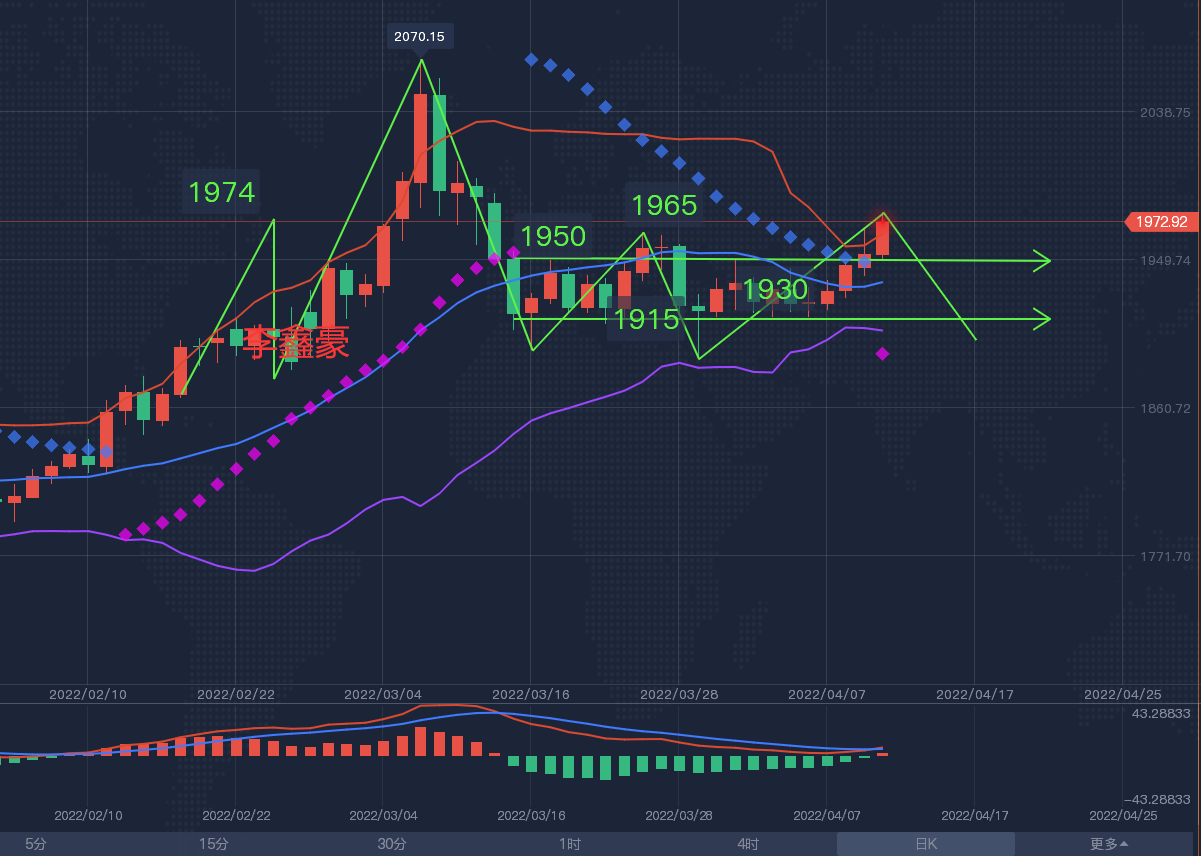Viewport: 1201px width, 856px height.
Task: Switch to the 4时 interval tab
Action: tap(748, 844)
